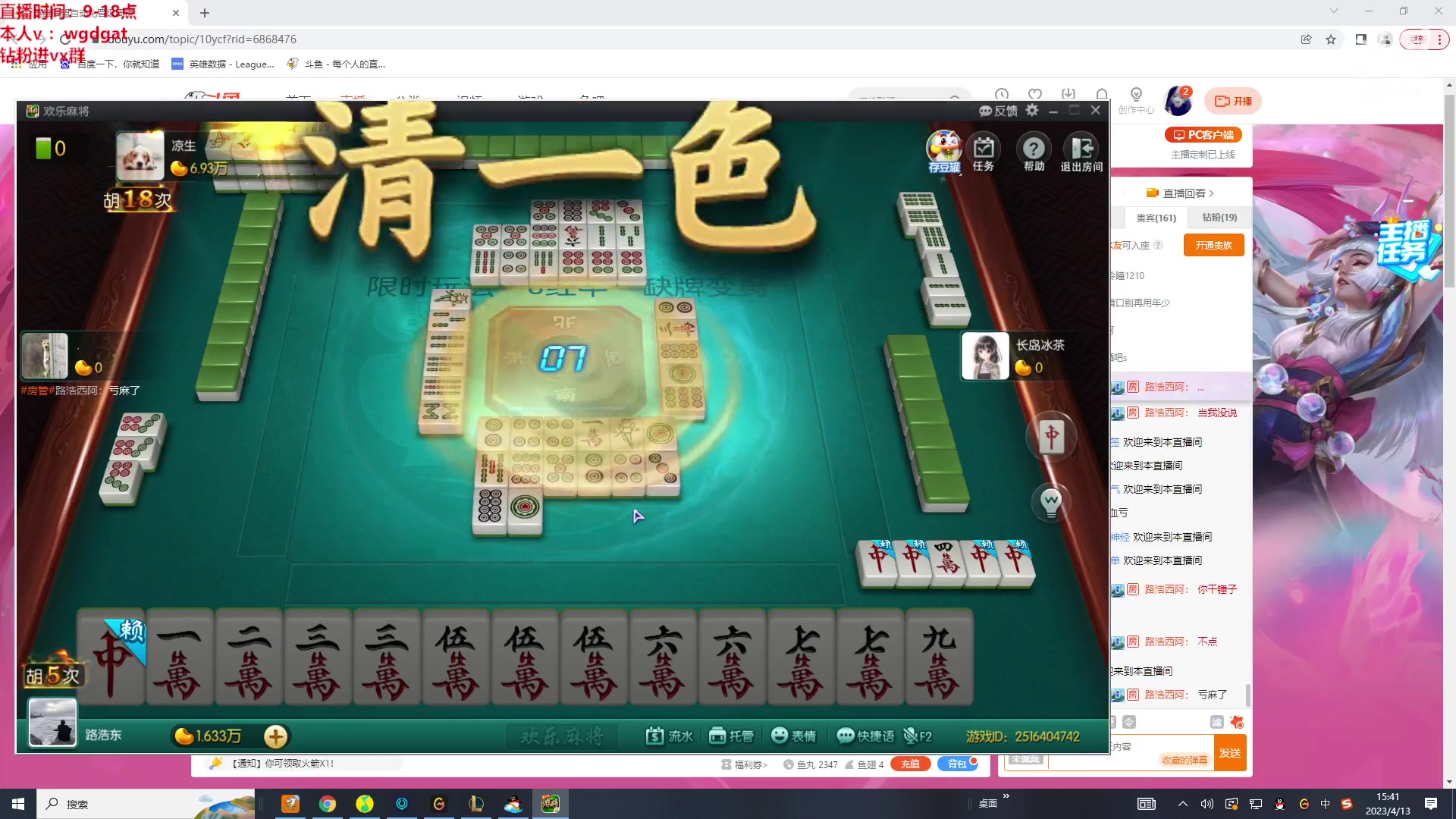1456x819 pixels.
Task: Click the 充值 recharge button
Action: click(x=910, y=764)
